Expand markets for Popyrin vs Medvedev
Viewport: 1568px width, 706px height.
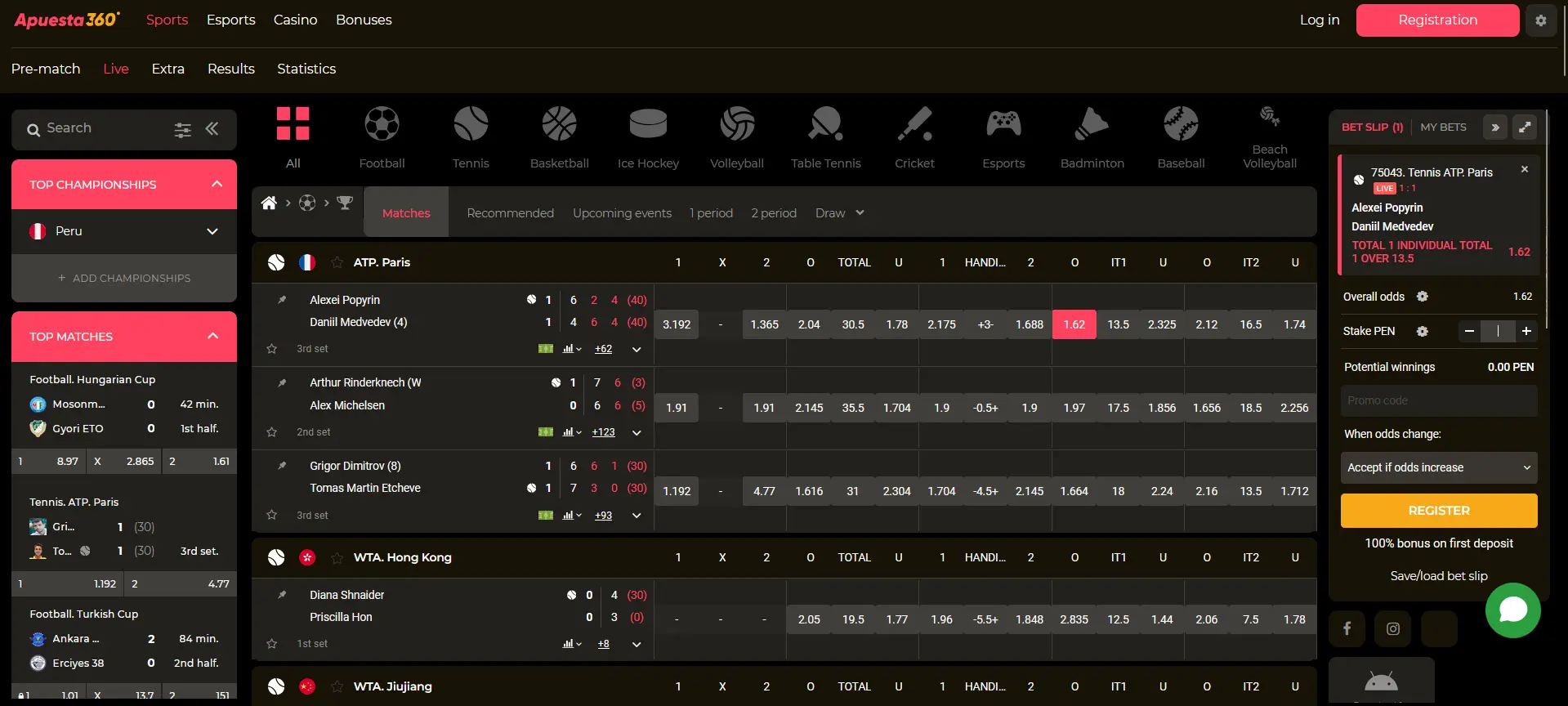pos(637,350)
